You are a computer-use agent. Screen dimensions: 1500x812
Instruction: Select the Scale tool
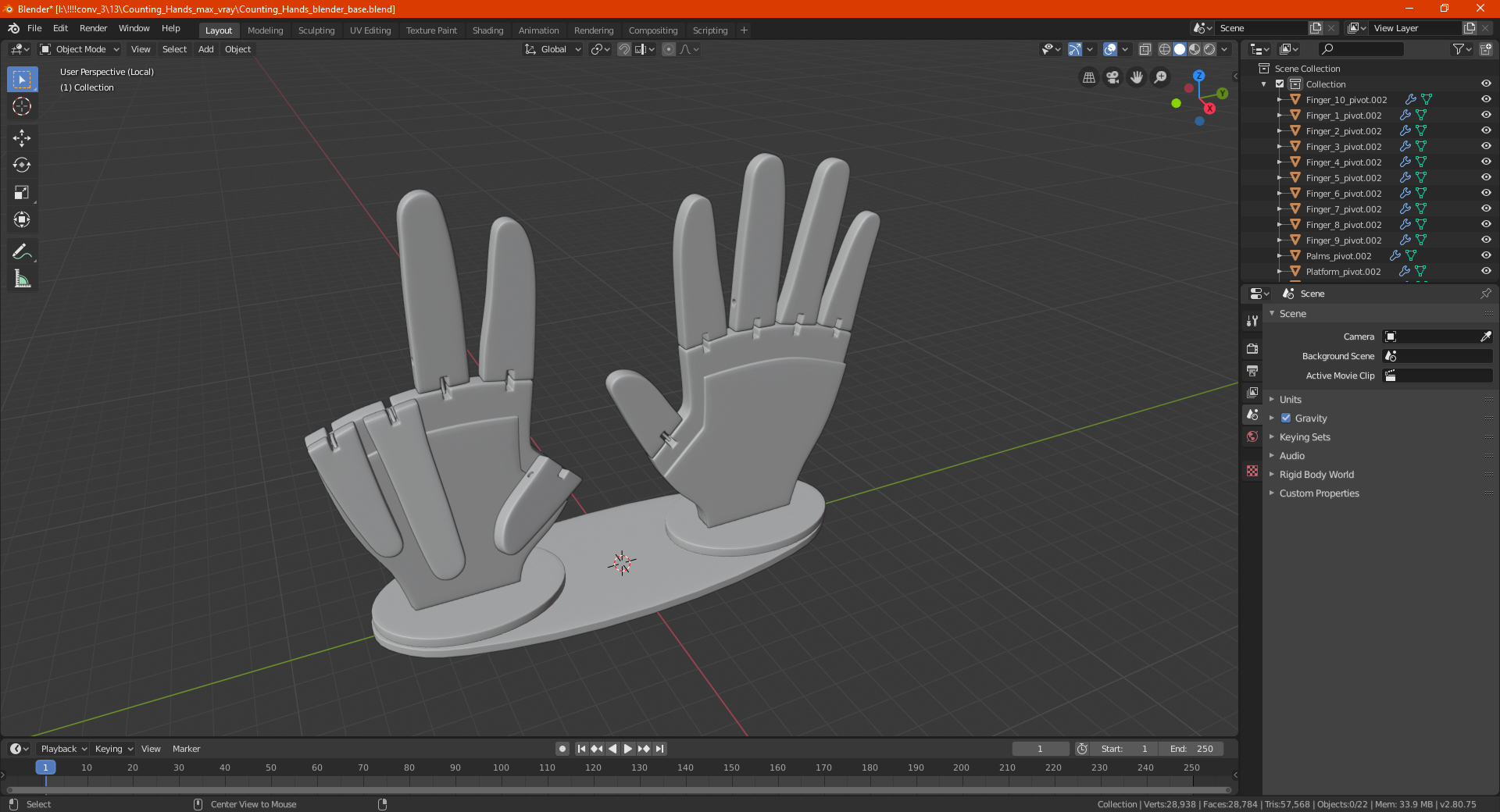point(22,193)
